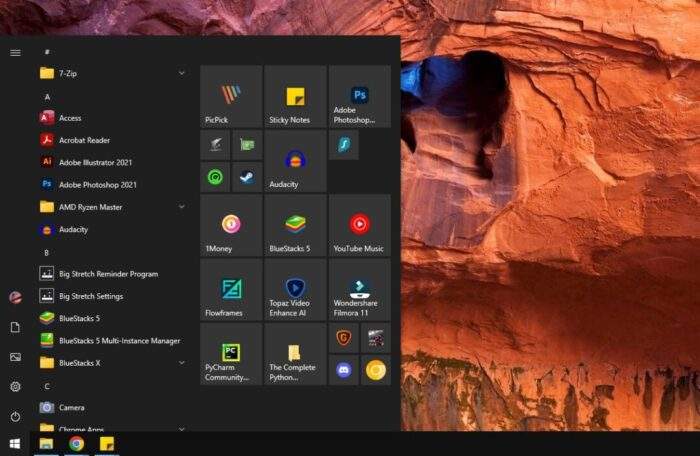Launch the Wondershare Filmora 11 tile
The width and height of the screenshot is (700, 456).
tap(359, 290)
